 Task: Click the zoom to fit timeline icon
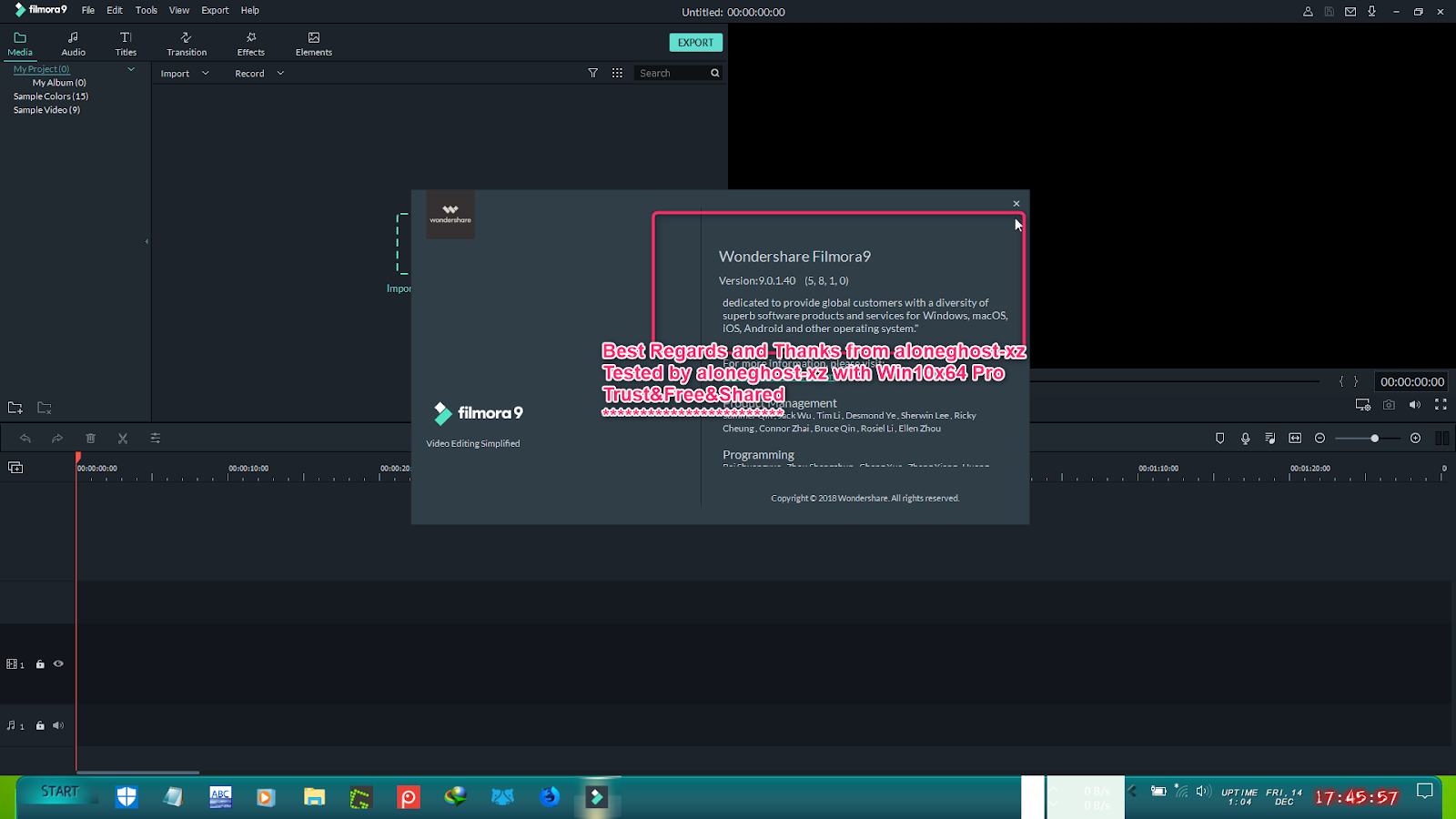click(x=1295, y=439)
